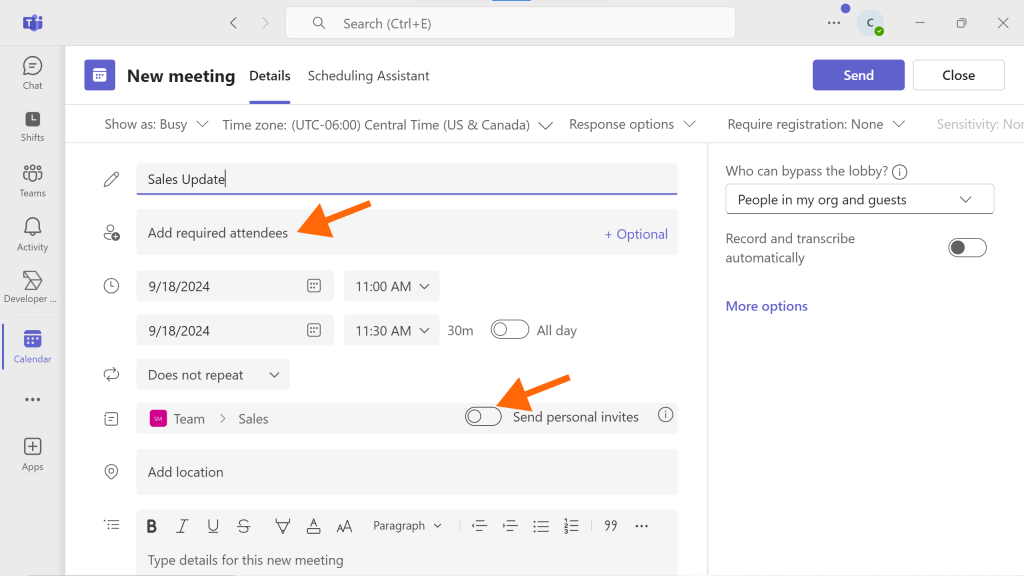Insert a numbered list
1024x576 pixels.
pyautogui.click(x=571, y=526)
